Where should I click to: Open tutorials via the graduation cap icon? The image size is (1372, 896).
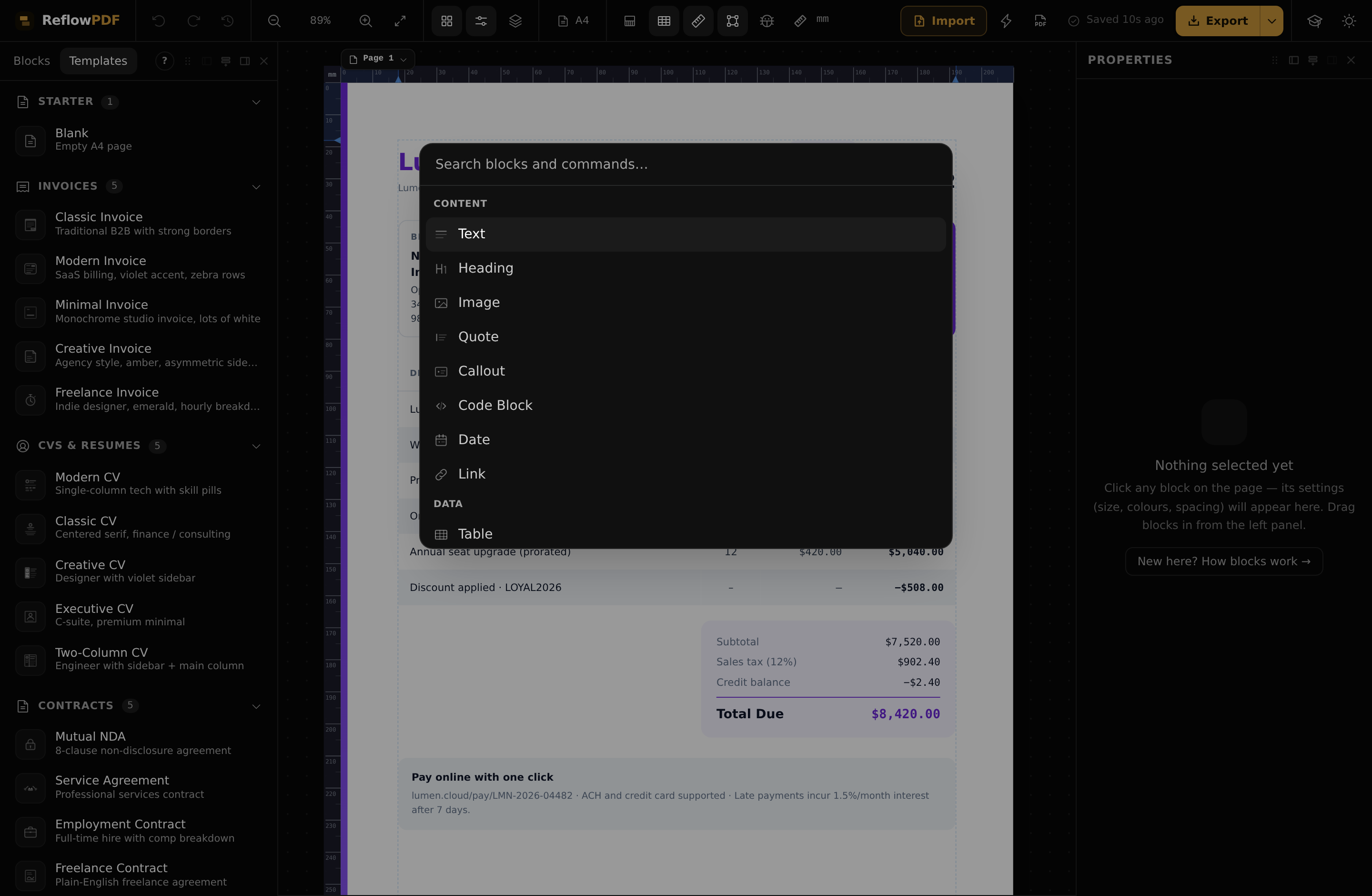(x=1314, y=21)
